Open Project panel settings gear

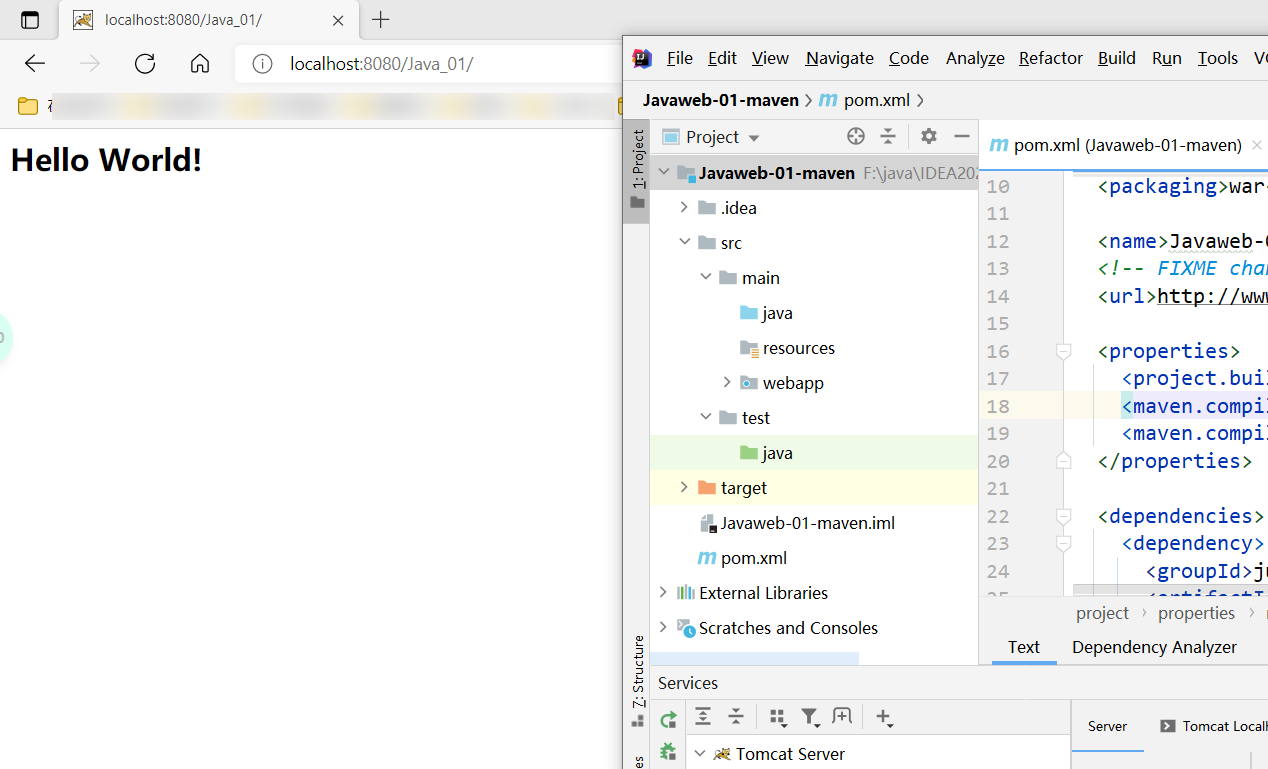pos(928,137)
